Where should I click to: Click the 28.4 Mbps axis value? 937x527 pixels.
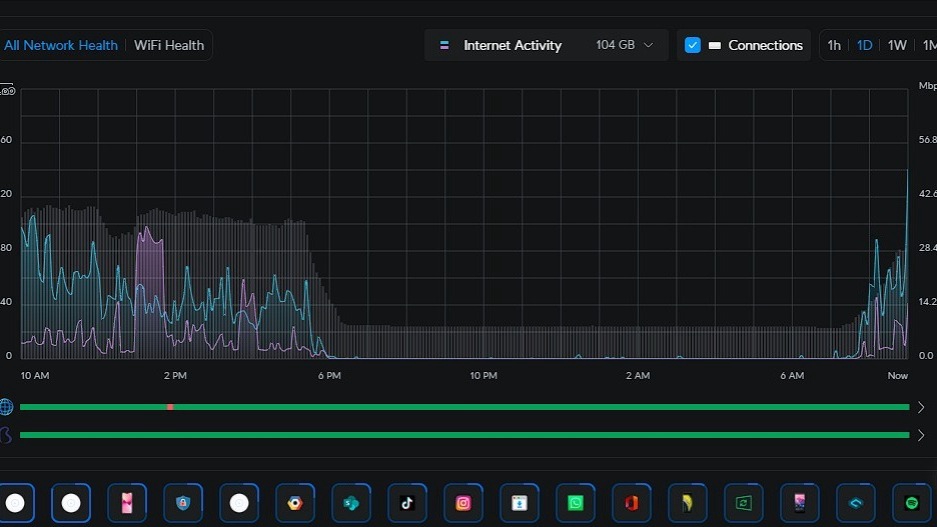click(927, 247)
